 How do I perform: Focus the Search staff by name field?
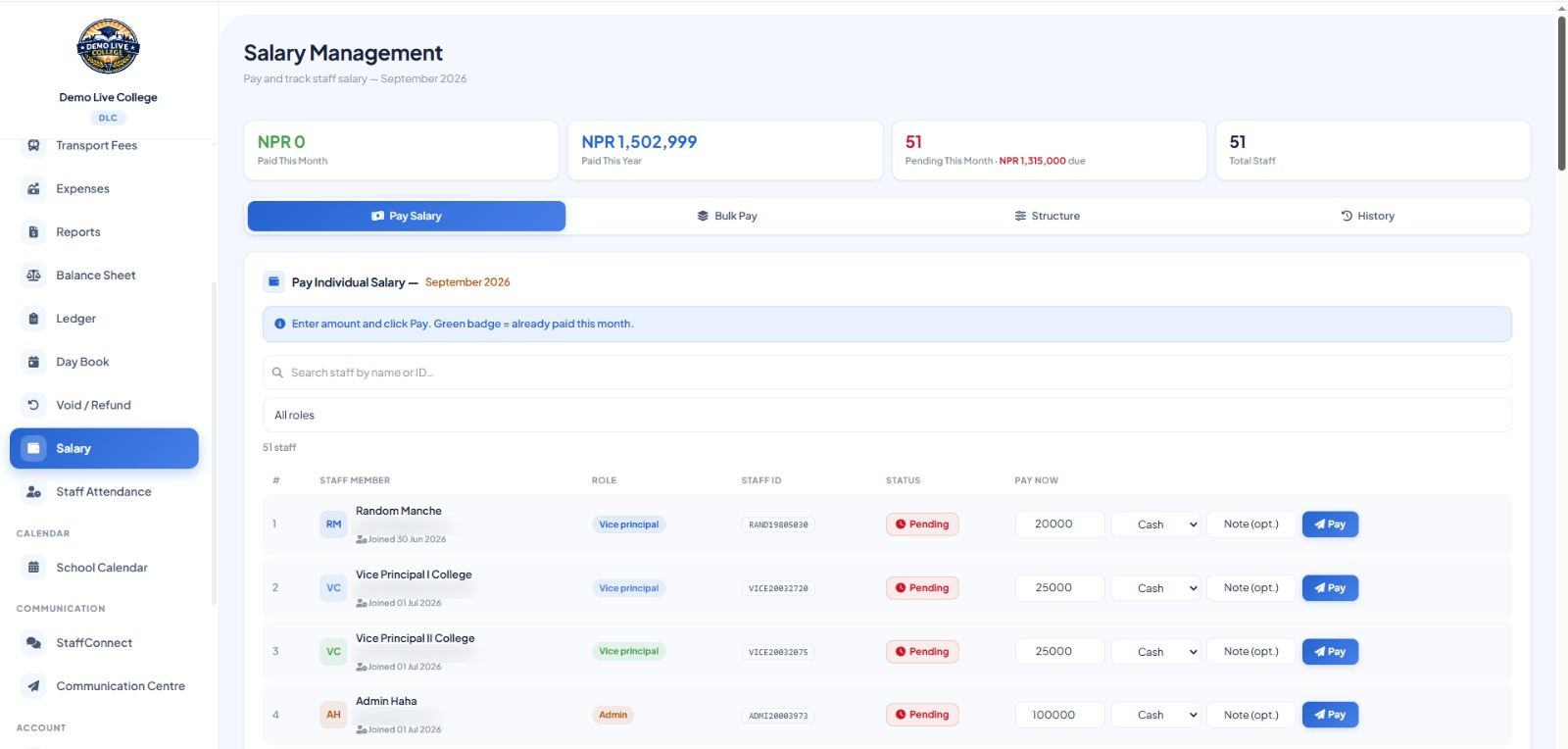click(887, 373)
